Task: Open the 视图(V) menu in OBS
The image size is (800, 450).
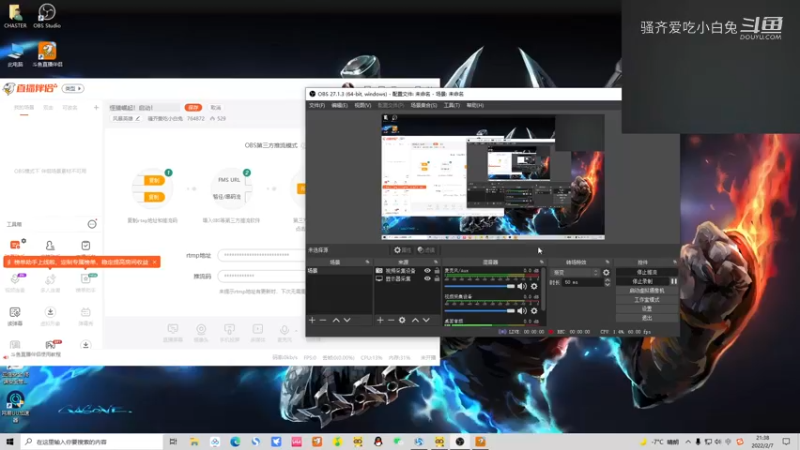Action: 363,105
